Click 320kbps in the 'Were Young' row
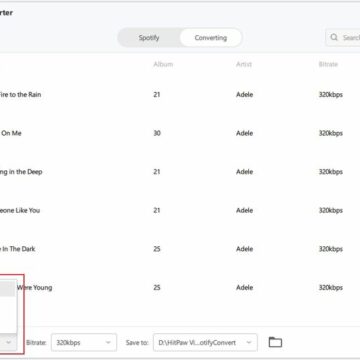Viewport: 360px width, 360px height. (331, 287)
